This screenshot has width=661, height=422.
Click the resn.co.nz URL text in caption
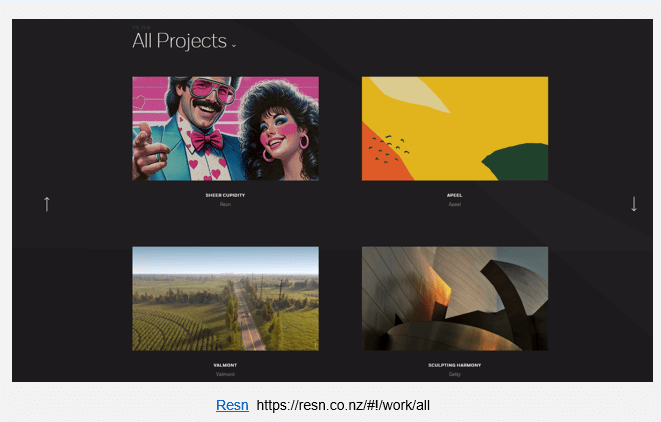[343, 406]
